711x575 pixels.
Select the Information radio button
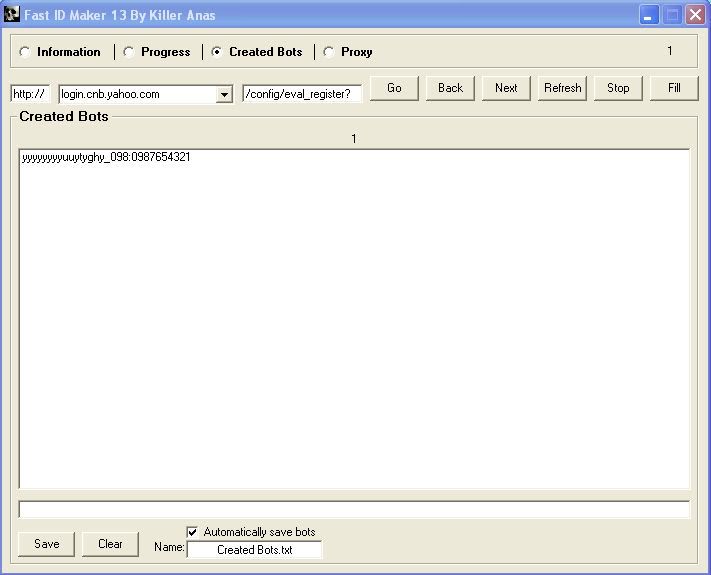point(25,52)
